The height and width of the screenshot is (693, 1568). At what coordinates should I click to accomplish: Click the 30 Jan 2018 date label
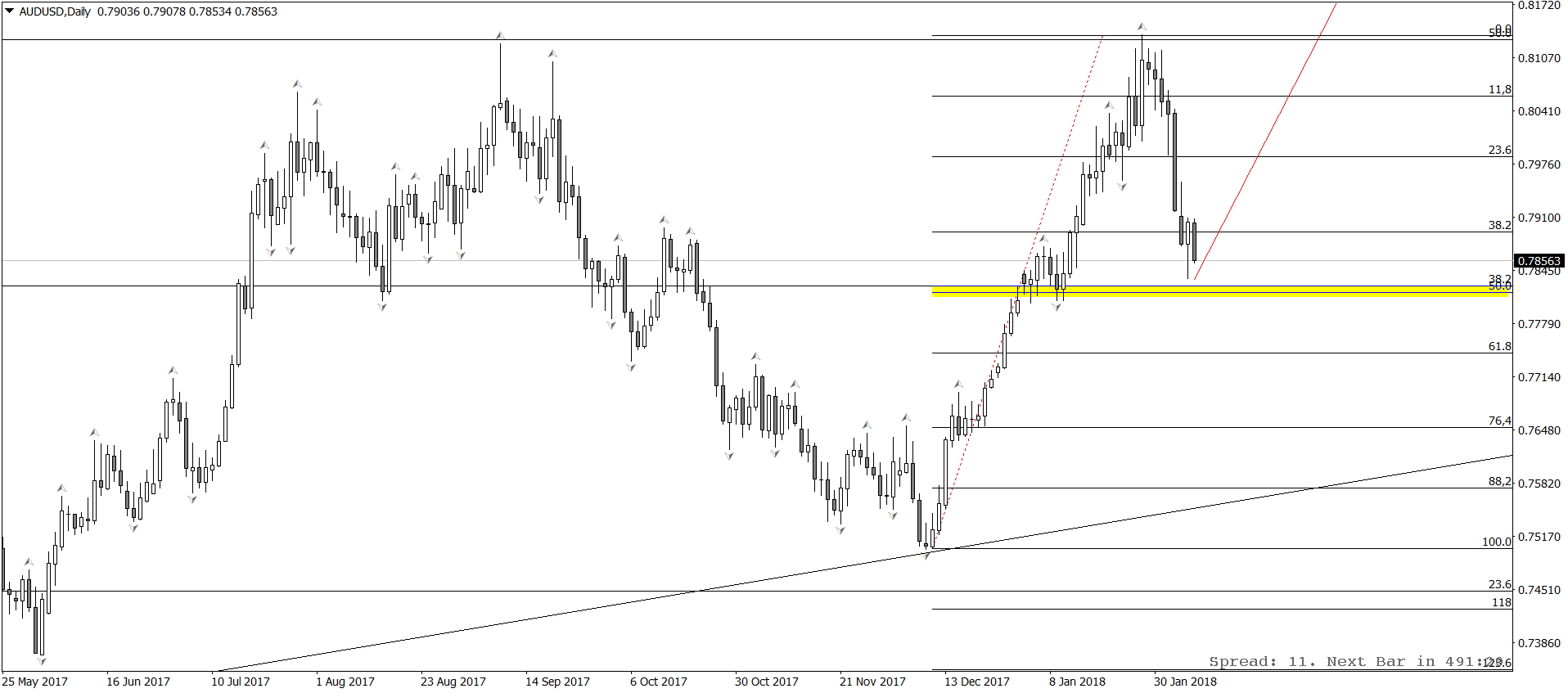(x=1186, y=682)
